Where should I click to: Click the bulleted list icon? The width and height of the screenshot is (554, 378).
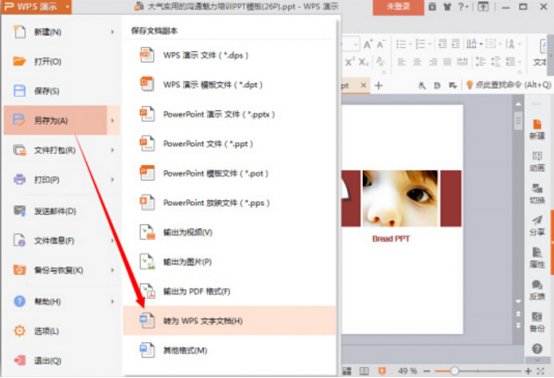pos(401,44)
